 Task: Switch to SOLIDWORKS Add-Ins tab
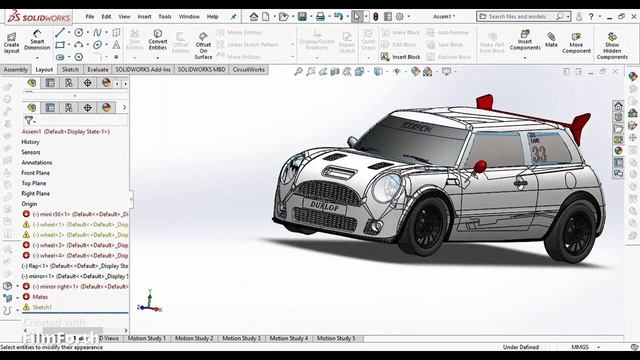click(143, 70)
